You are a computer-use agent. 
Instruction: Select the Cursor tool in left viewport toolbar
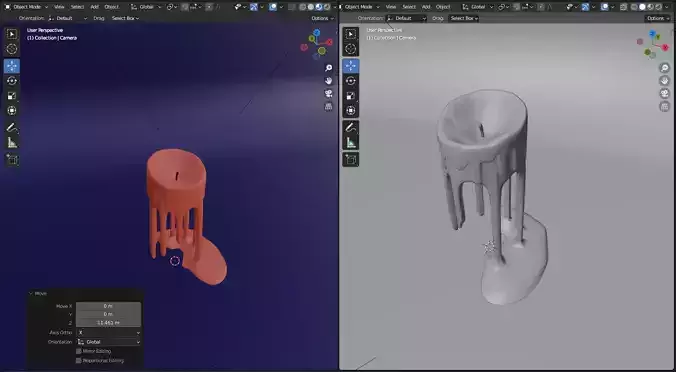pos(12,49)
